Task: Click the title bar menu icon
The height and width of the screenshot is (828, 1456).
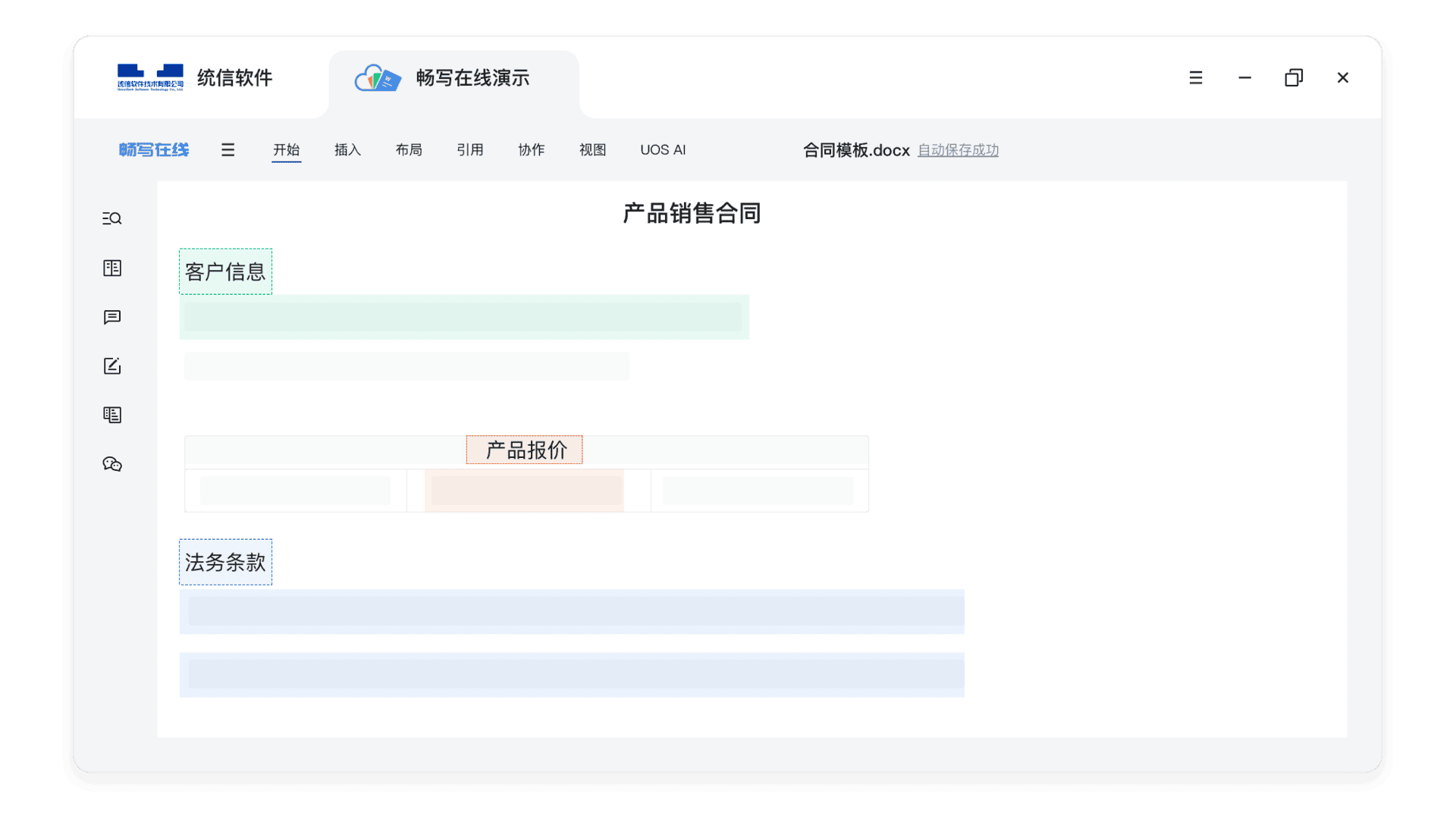Action: [1196, 77]
